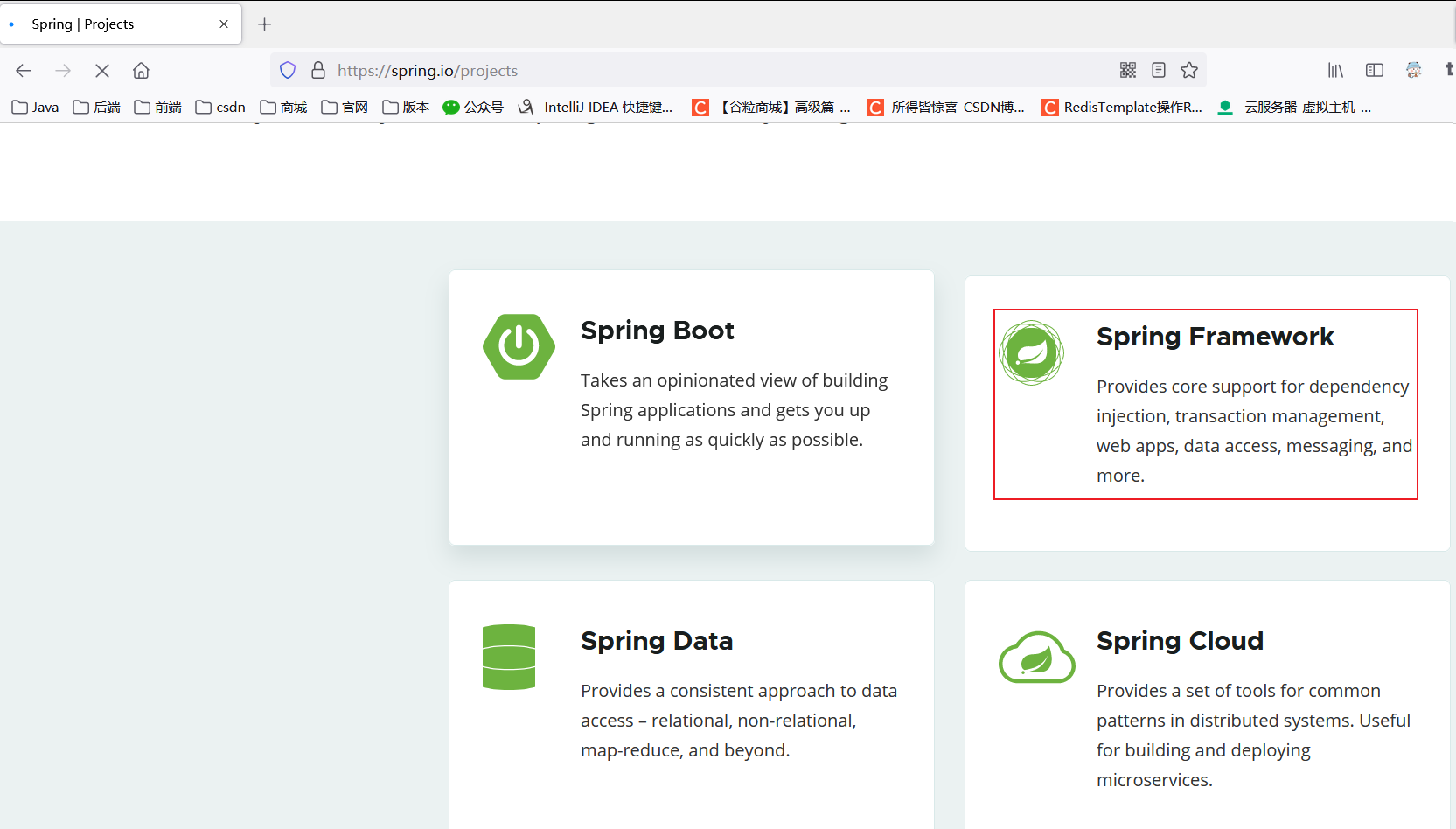
Task: Close the Spring | Projects tab
Action: pos(224,24)
